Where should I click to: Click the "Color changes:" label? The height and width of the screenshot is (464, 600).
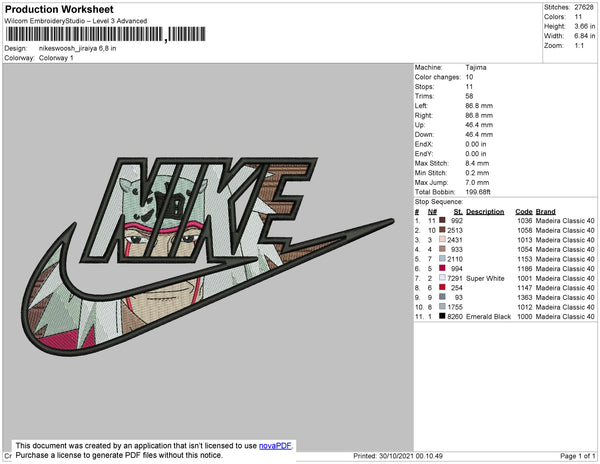tap(438, 77)
